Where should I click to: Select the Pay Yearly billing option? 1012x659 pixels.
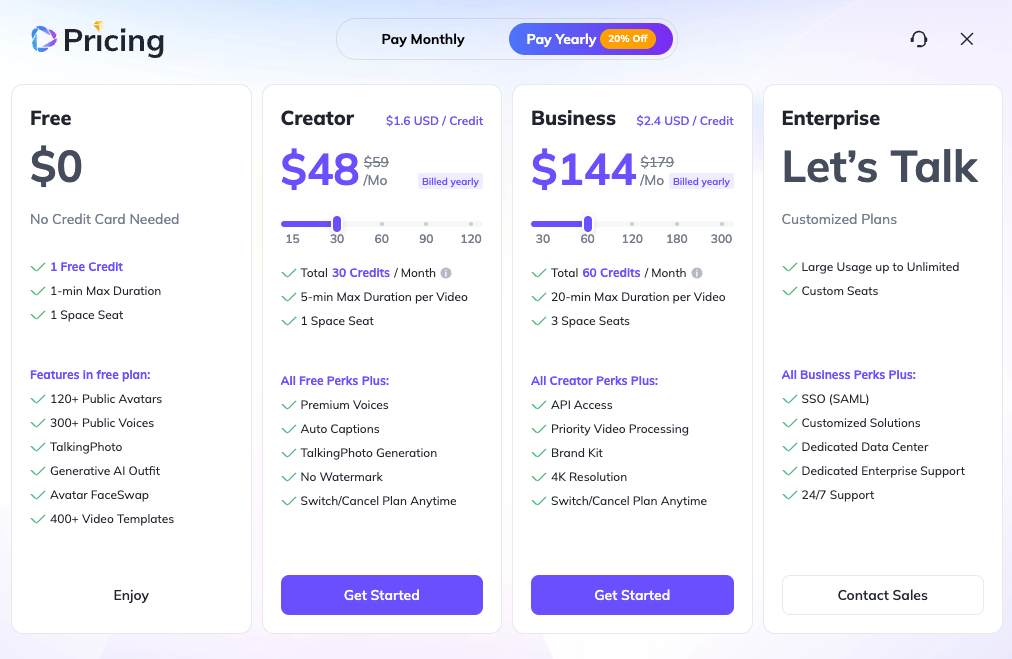561,40
